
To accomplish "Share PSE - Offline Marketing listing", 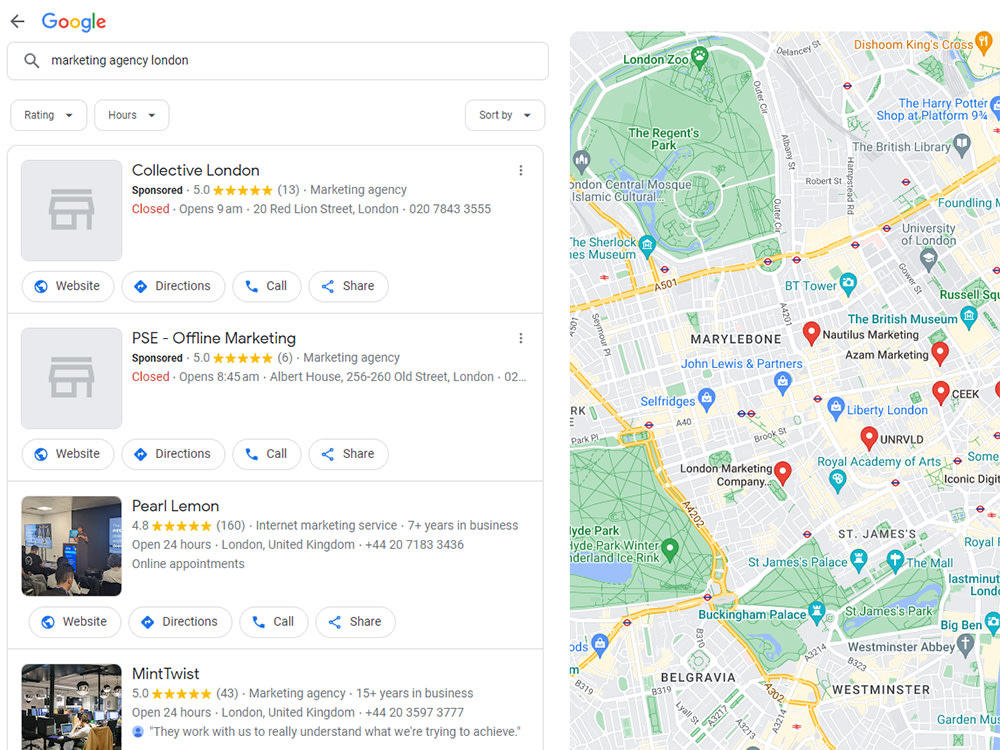I will click(x=348, y=454).
